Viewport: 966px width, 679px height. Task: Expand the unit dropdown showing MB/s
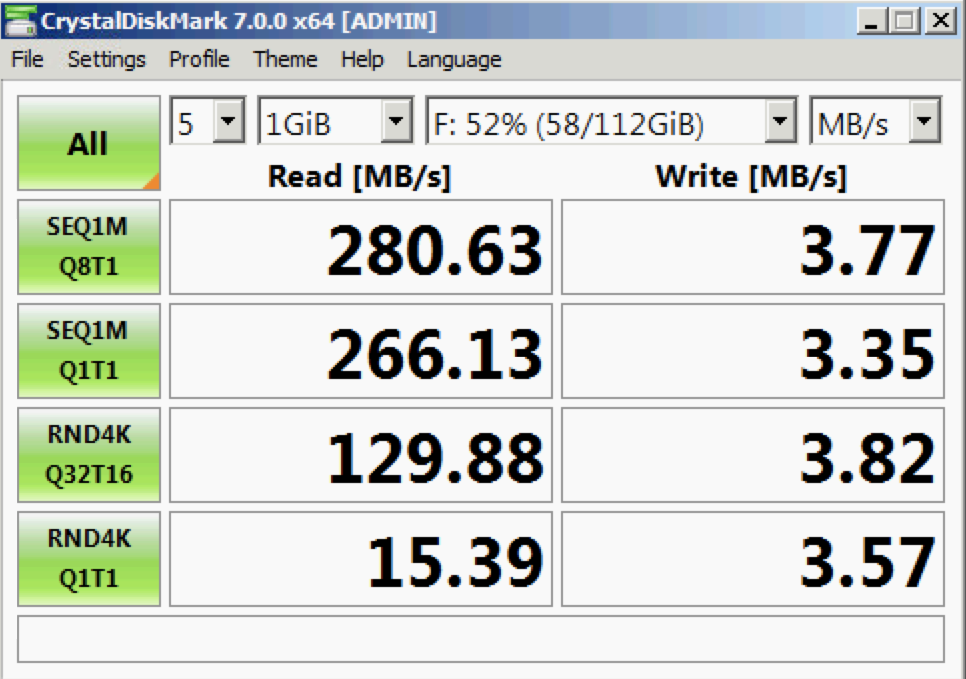[924, 120]
